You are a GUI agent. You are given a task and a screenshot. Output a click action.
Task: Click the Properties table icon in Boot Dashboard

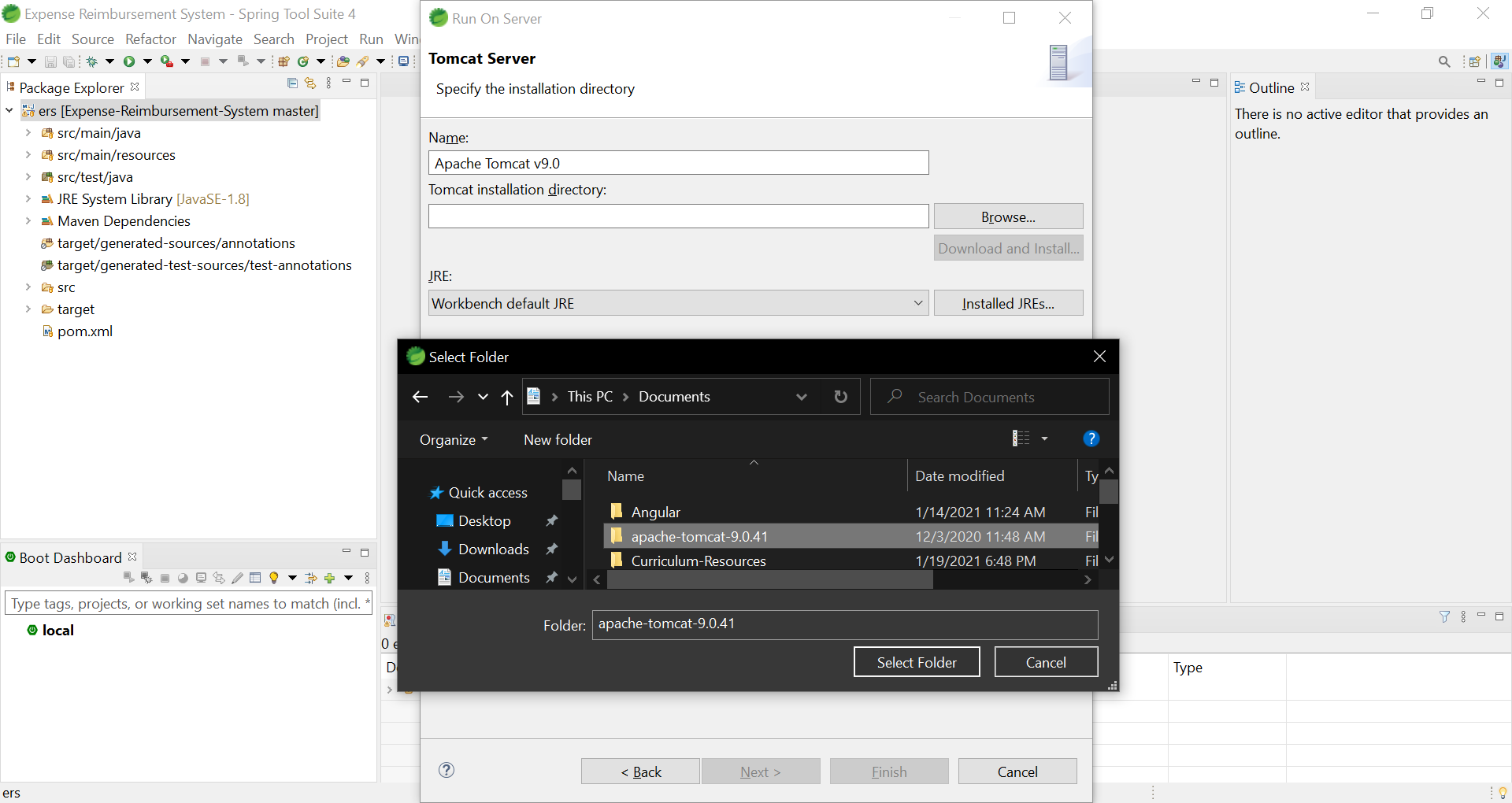point(255,578)
